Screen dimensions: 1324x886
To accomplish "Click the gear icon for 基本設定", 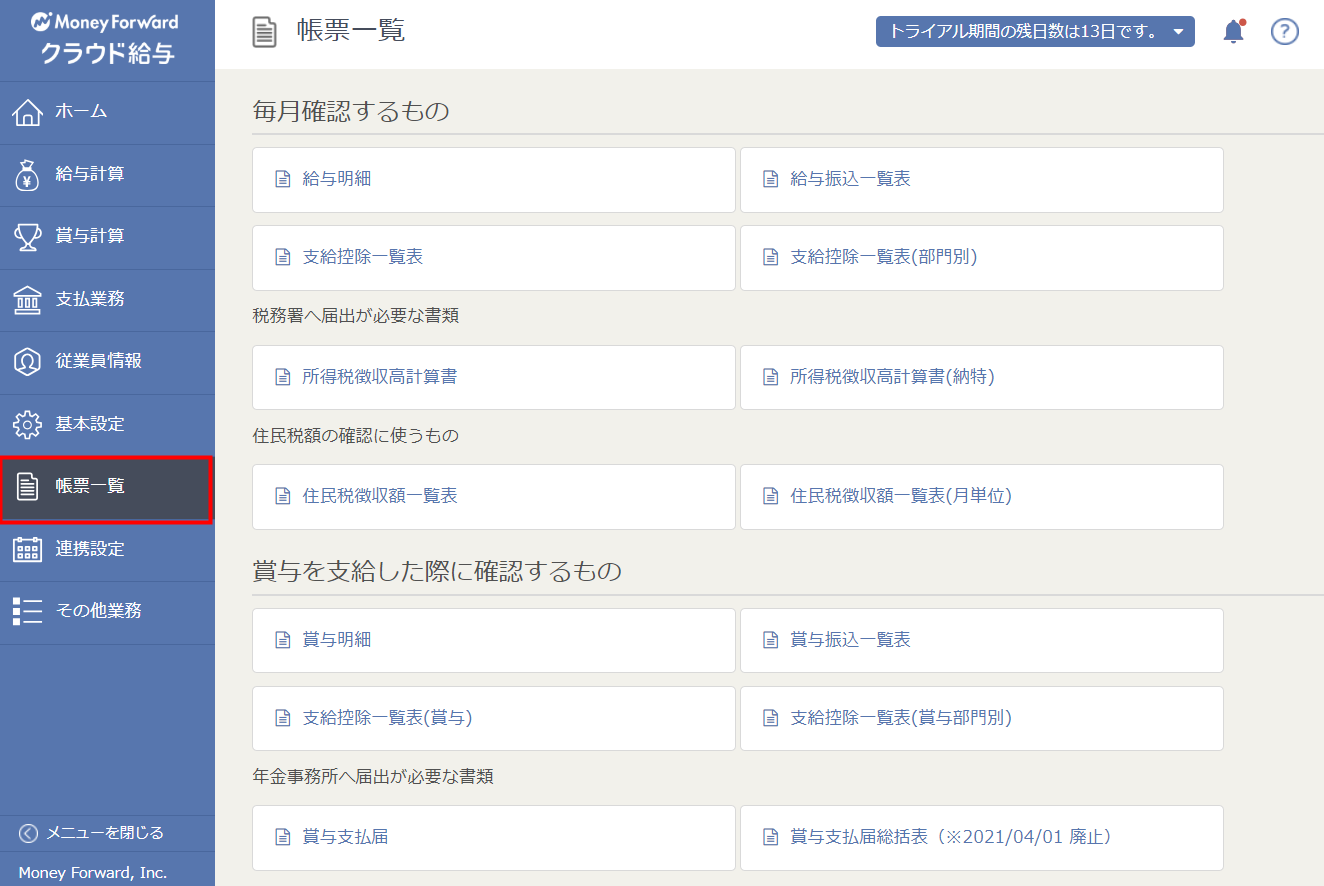I will click(x=27, y=424).
